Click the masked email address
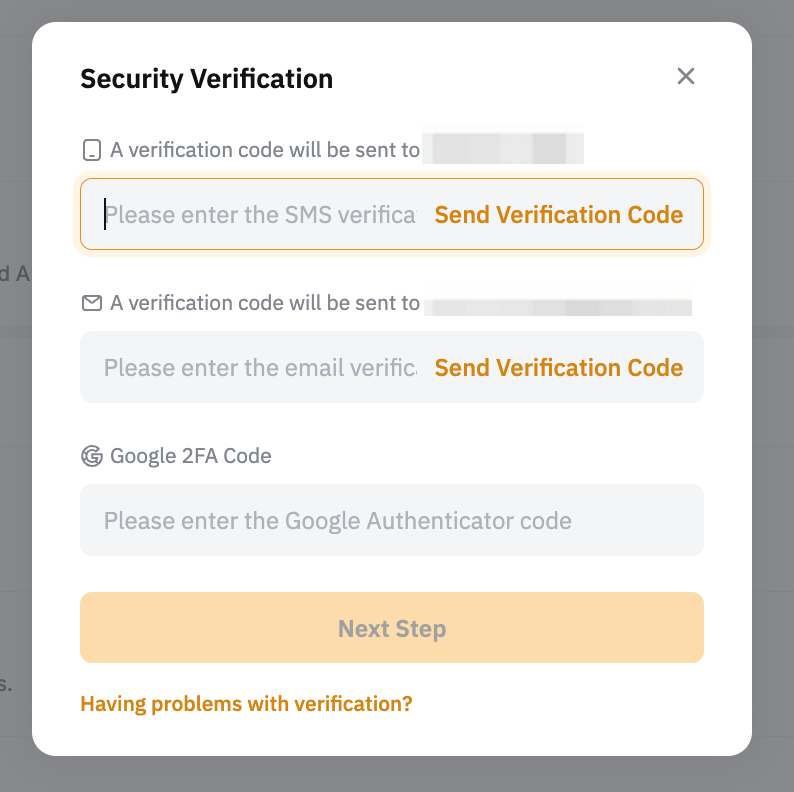 557,303
